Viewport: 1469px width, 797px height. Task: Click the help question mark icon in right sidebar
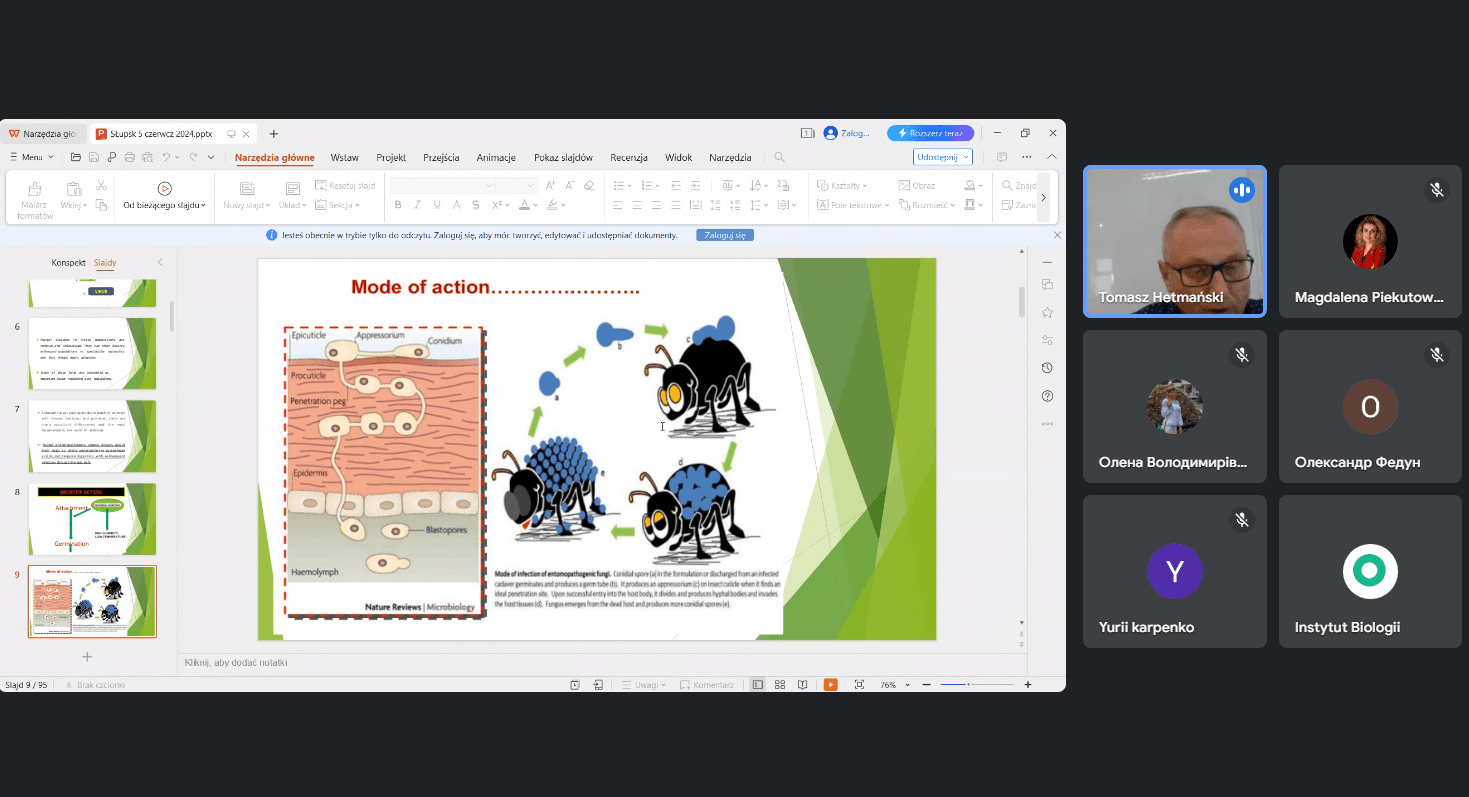[x=1047, y=396]
